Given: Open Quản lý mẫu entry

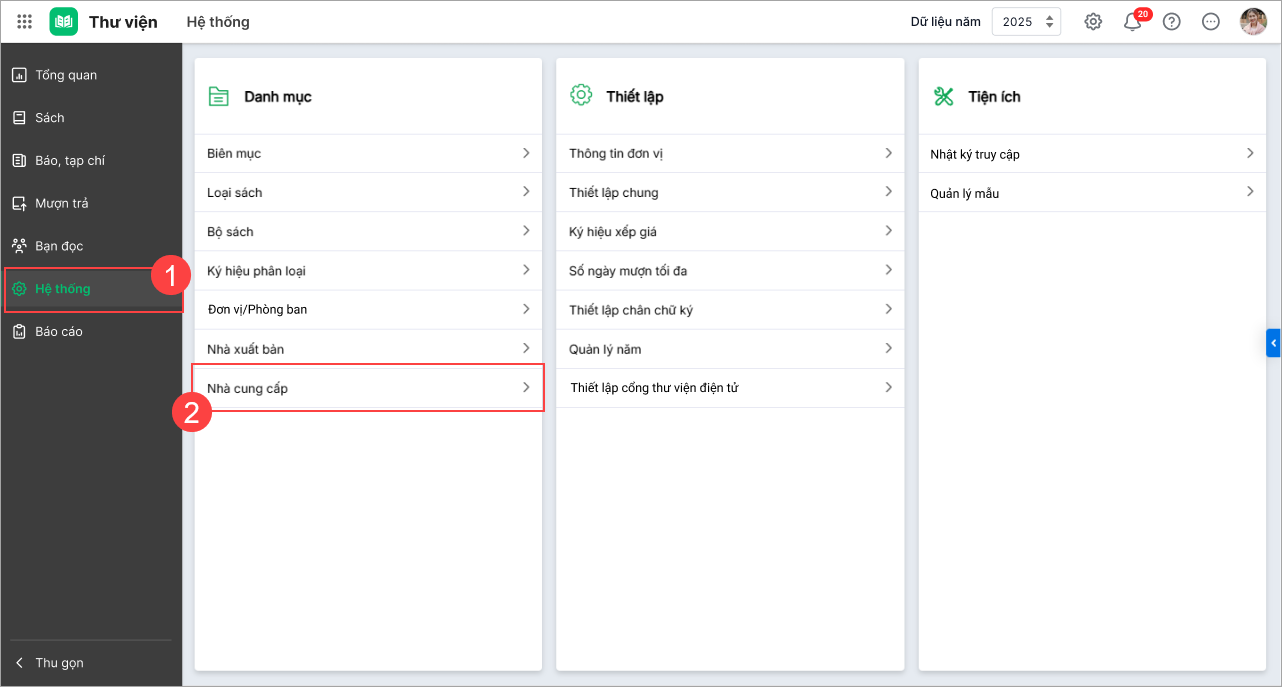Looking at the screenshot, I should [1091, 193].
